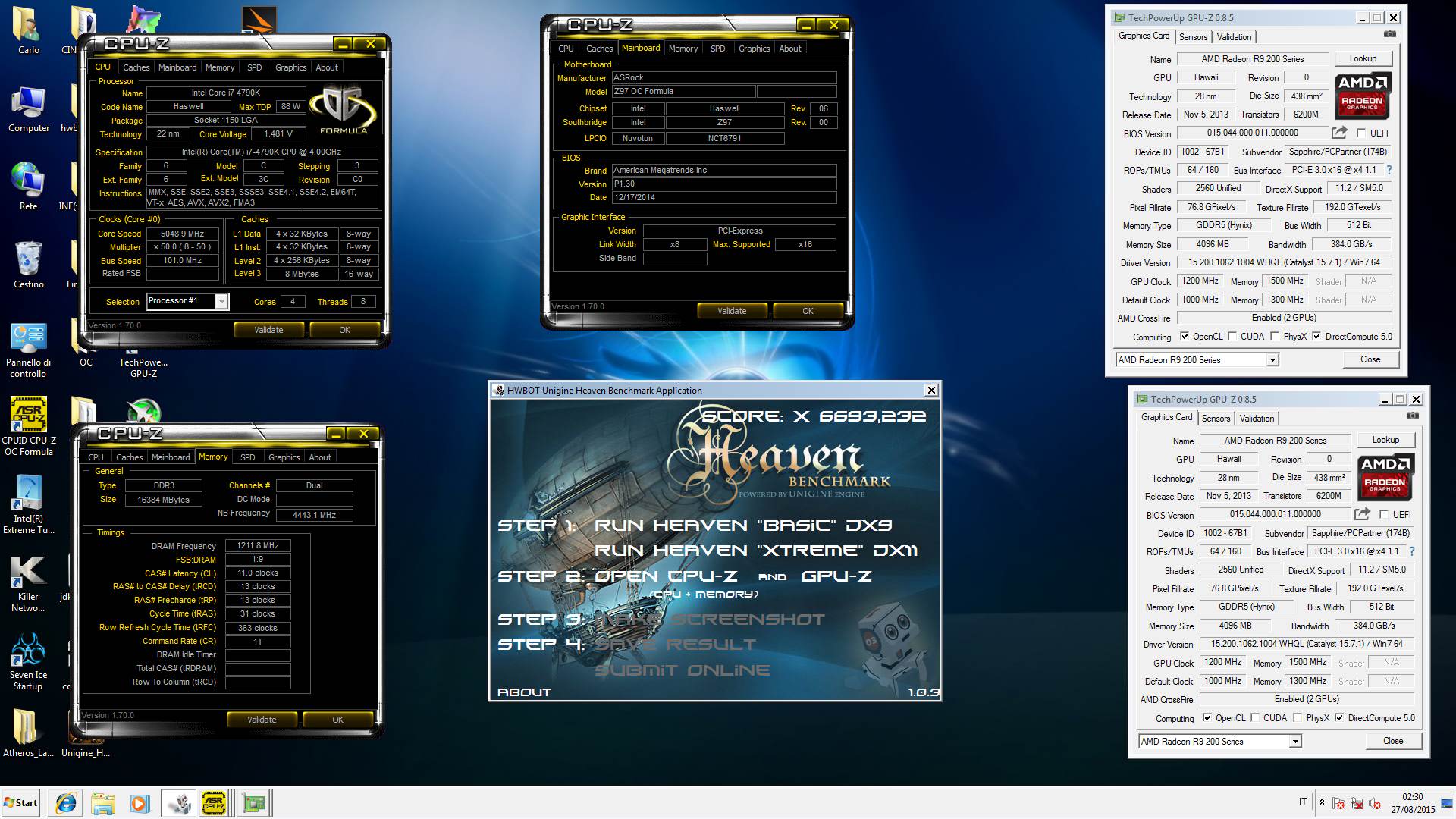The image size is (1456, 819).
Task: Open the Processor #1 selection dropdown in CPU-Z
Action: 221,302
